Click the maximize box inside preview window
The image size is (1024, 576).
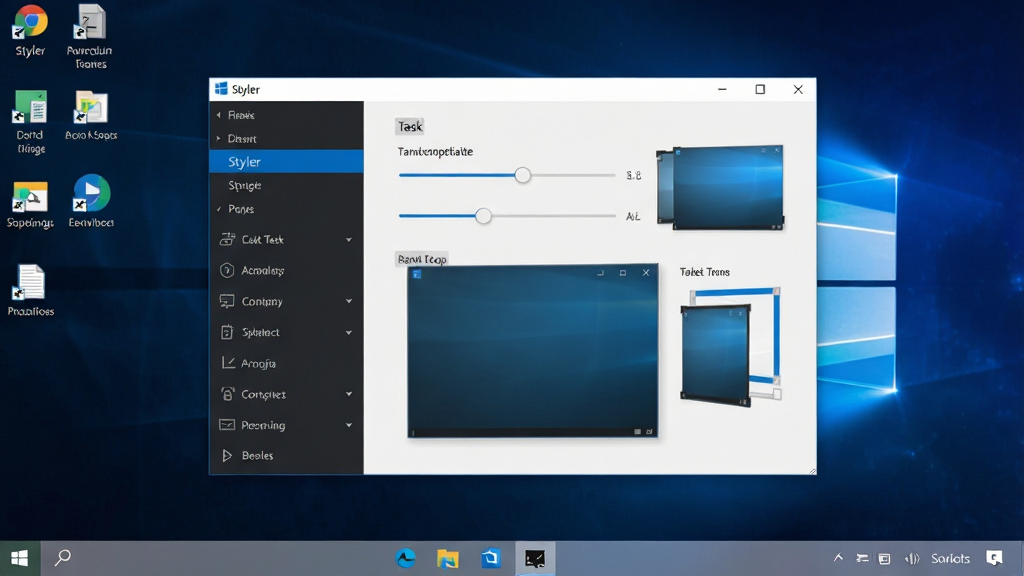click(623, 273)
